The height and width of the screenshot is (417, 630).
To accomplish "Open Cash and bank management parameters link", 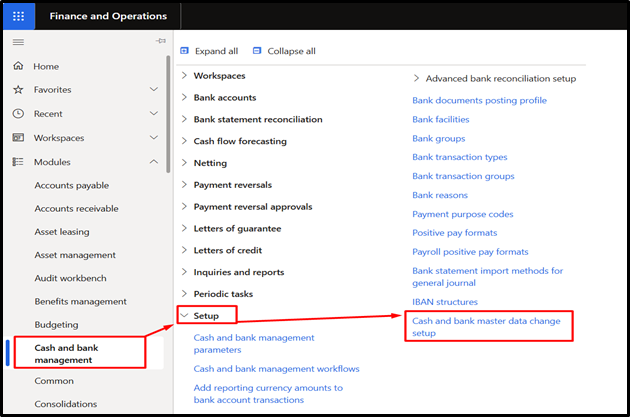I will pos(254,344).
